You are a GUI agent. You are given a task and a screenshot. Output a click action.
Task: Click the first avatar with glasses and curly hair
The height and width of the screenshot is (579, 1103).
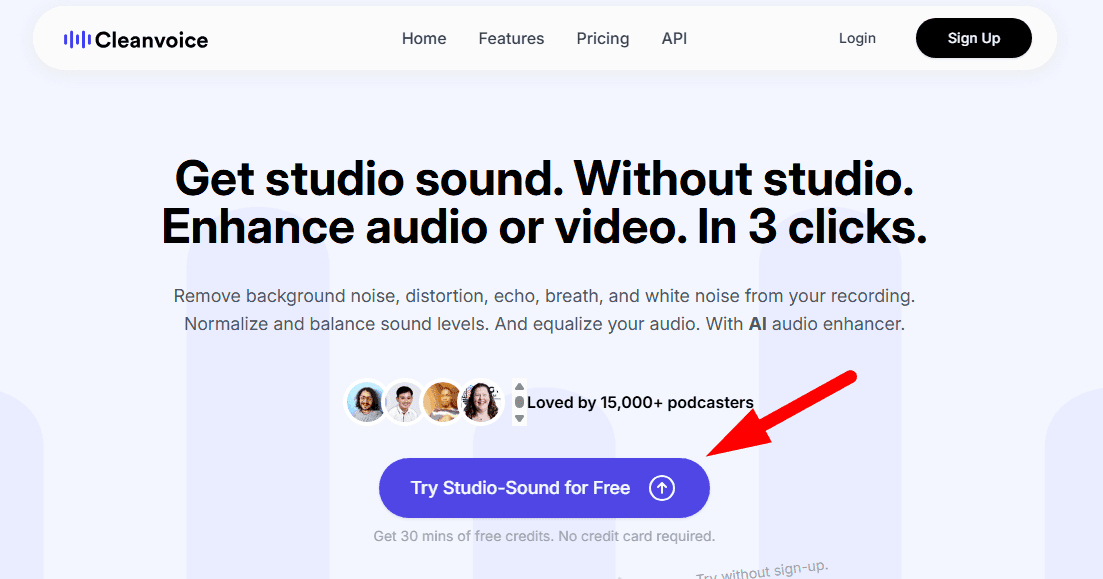point(366,402)
